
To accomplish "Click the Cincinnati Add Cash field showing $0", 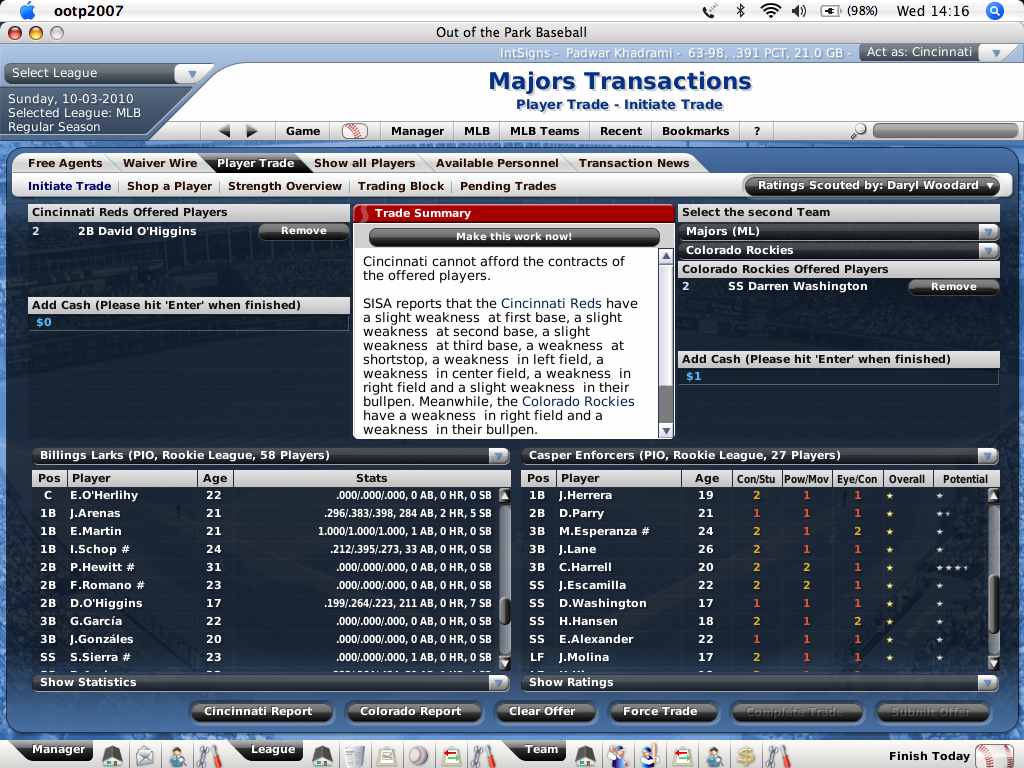I will [189, 323].
